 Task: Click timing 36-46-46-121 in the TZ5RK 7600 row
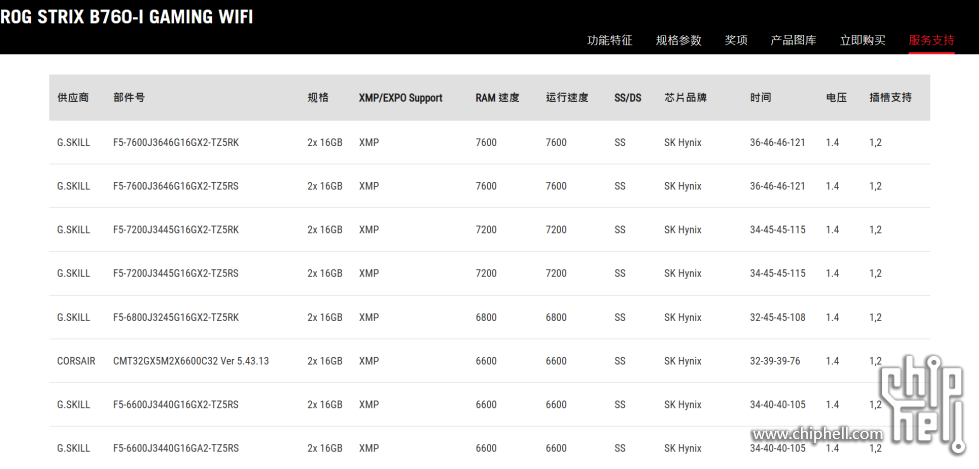(x=777, y=142)
